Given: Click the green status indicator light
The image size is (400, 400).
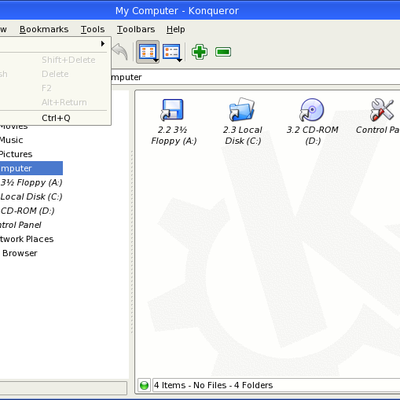Looking at the screenshot, I should coord(144,385).
